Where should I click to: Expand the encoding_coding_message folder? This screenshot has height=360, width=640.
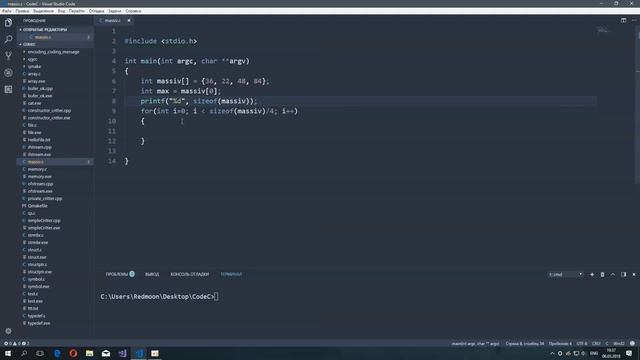[x=53, y=52]
